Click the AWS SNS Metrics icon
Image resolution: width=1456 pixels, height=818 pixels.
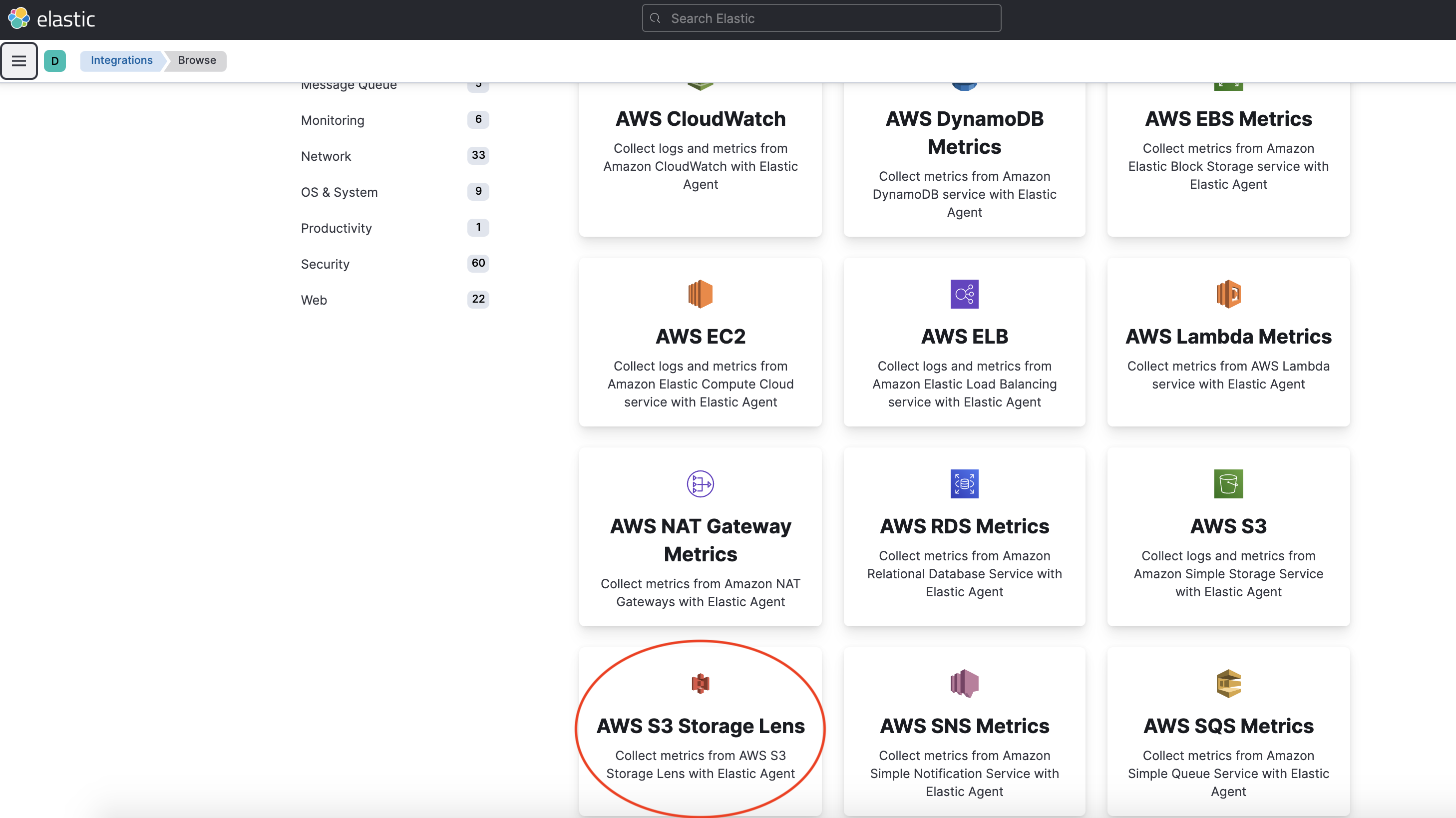click(964, 684)
